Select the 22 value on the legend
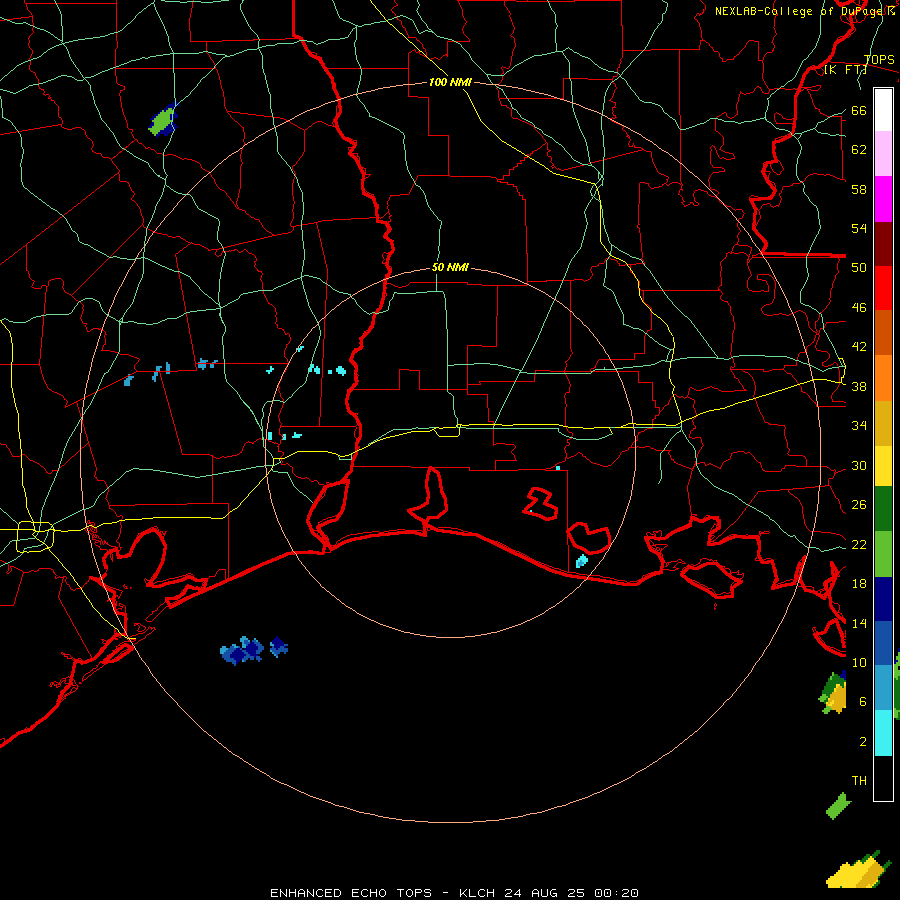900x900 pixels. [859, 544]
